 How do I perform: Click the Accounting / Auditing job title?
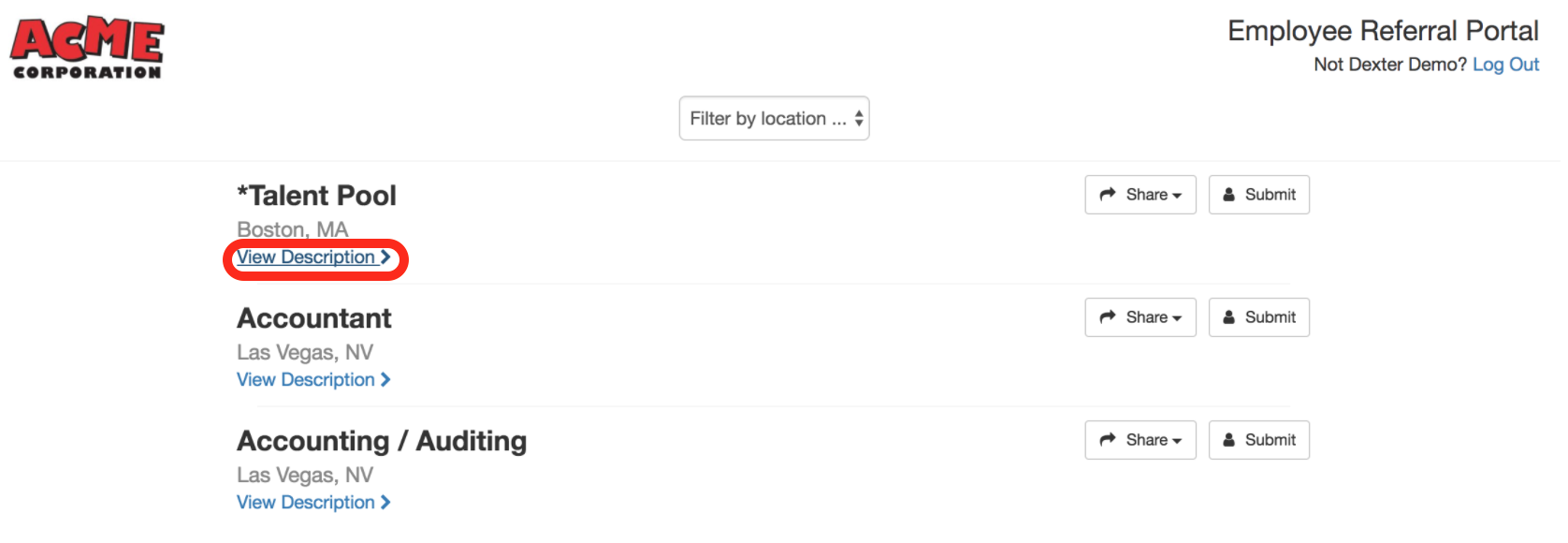click(382, 441)
